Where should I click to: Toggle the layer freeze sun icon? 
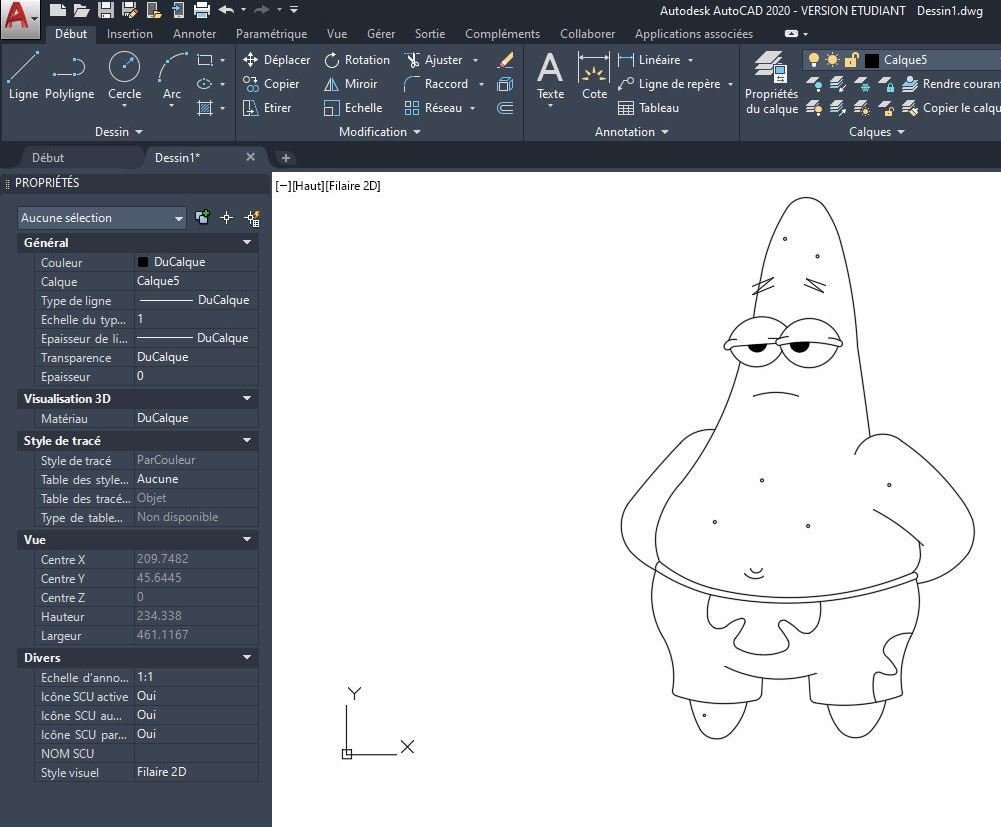832,60
